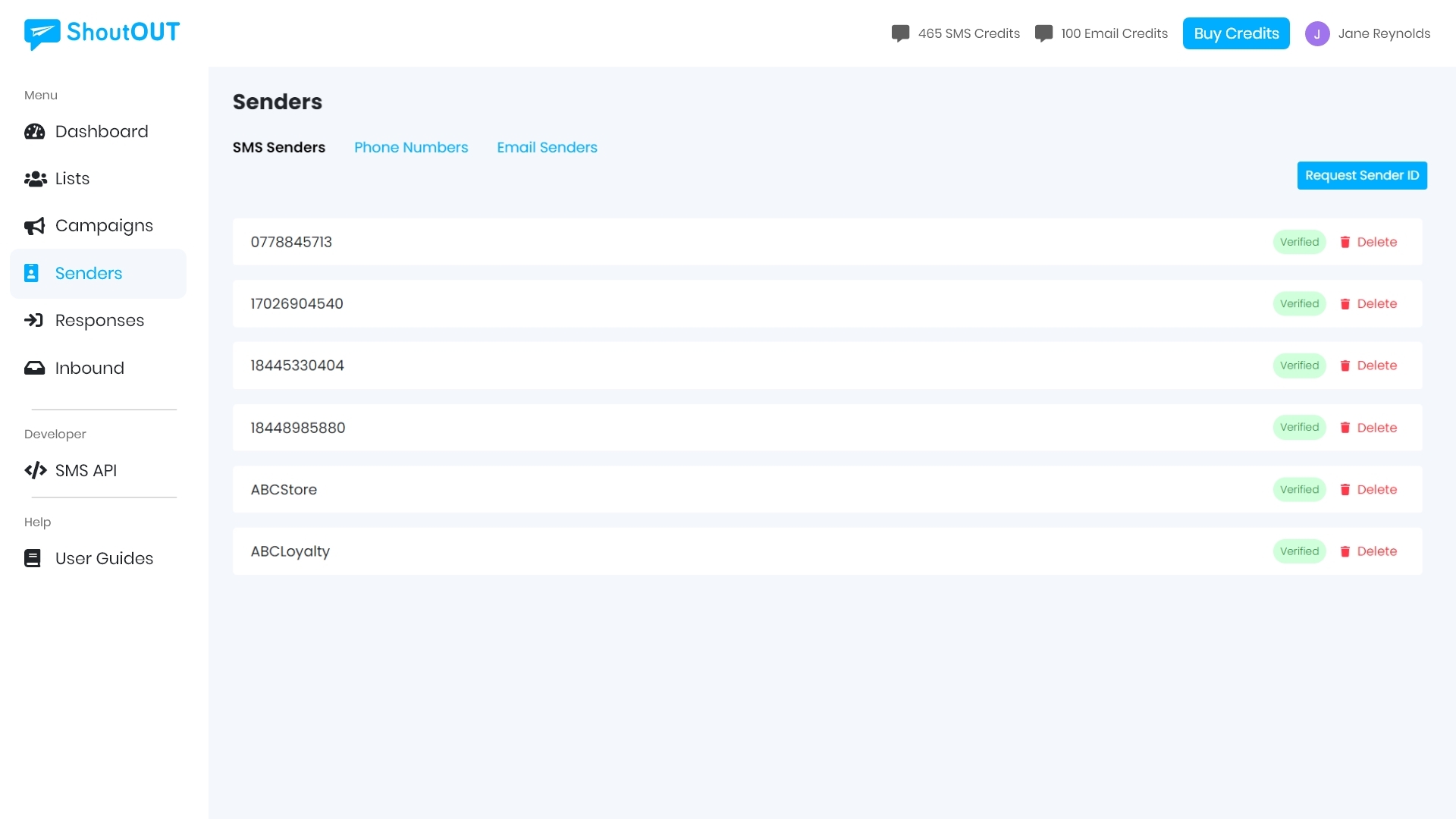Delete the ABCStore sender
Screen dimensions: 1456x819
pyautogui.click(x=1368, y=490)
